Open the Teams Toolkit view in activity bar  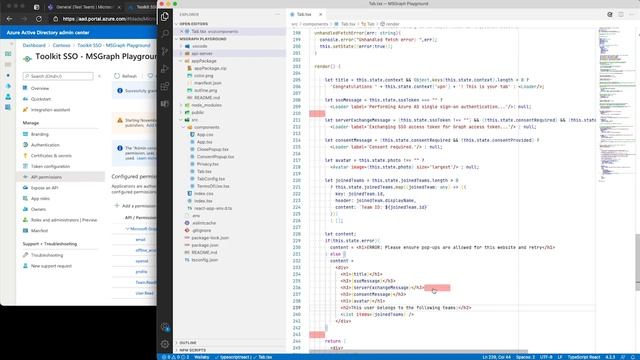coord(165,104)
